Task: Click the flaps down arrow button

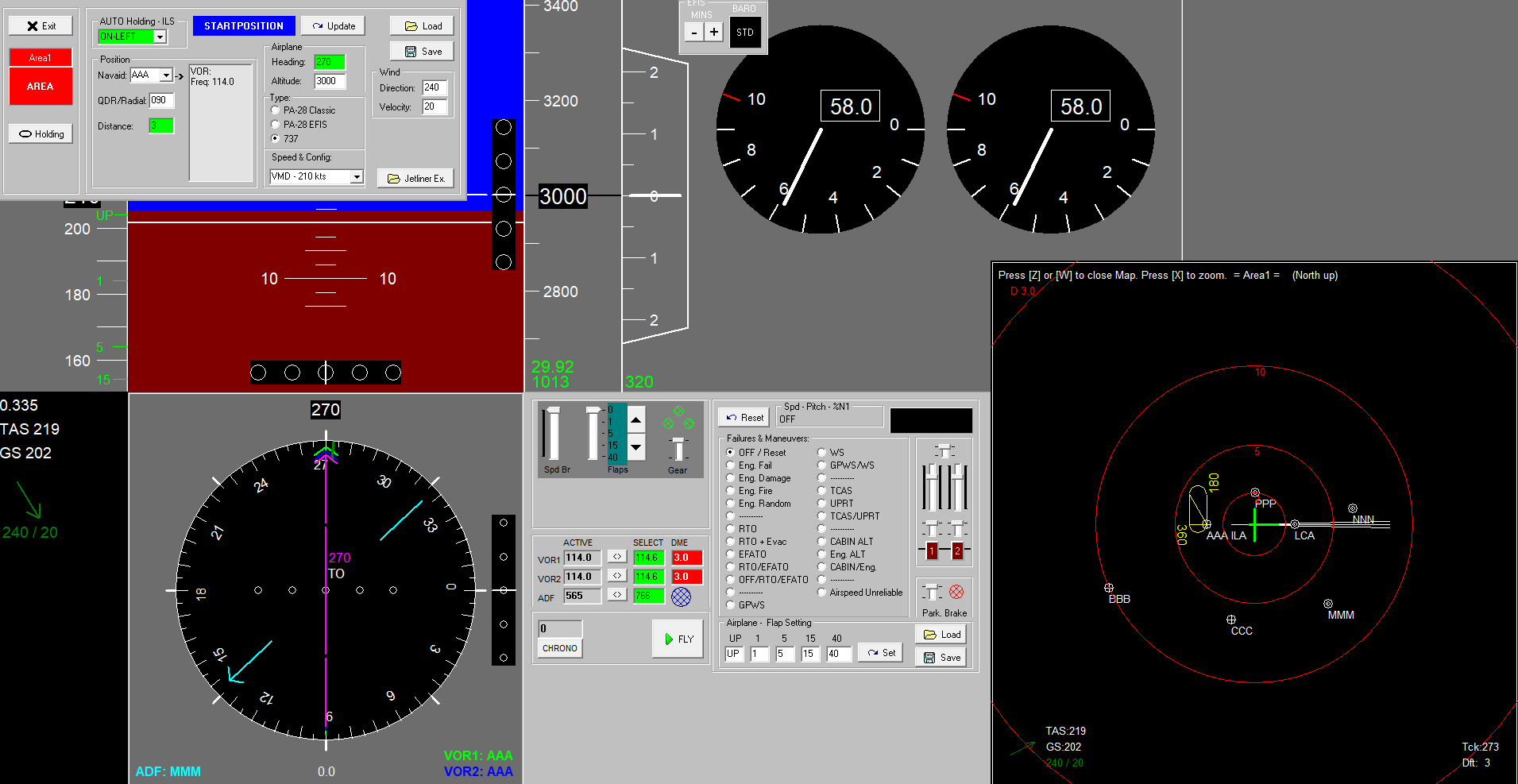Action: (x=636, y=447)
